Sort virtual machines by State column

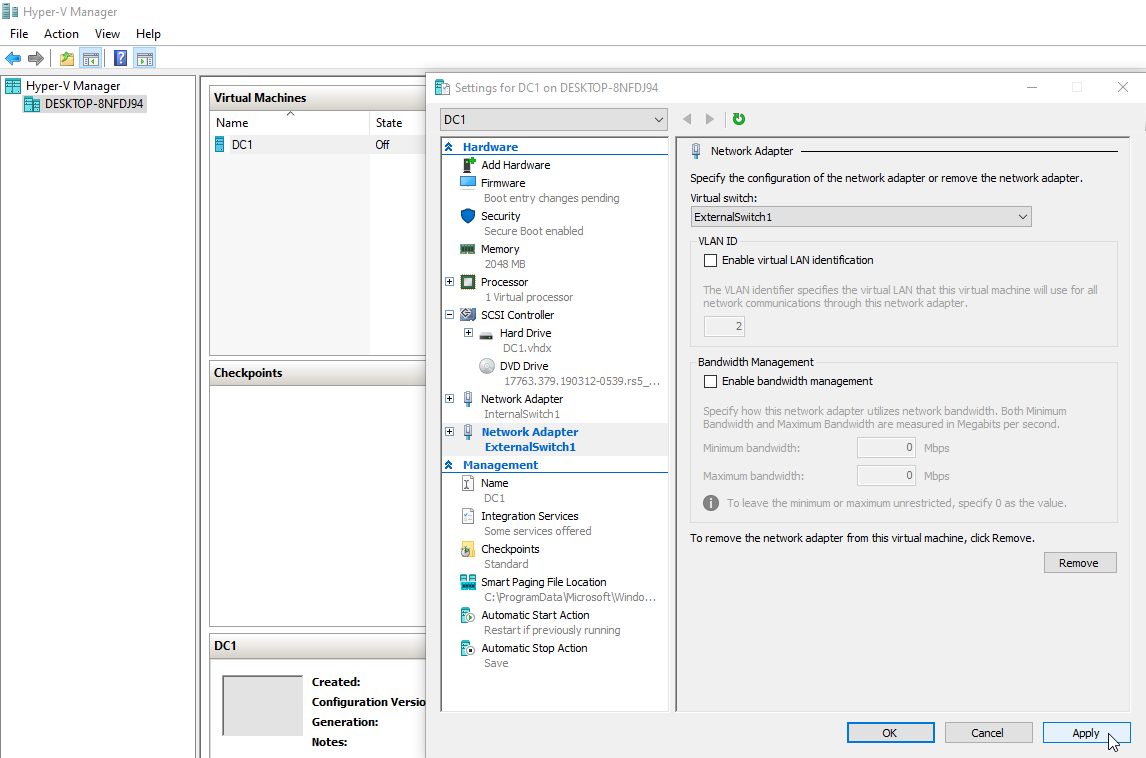click(398, 123)
